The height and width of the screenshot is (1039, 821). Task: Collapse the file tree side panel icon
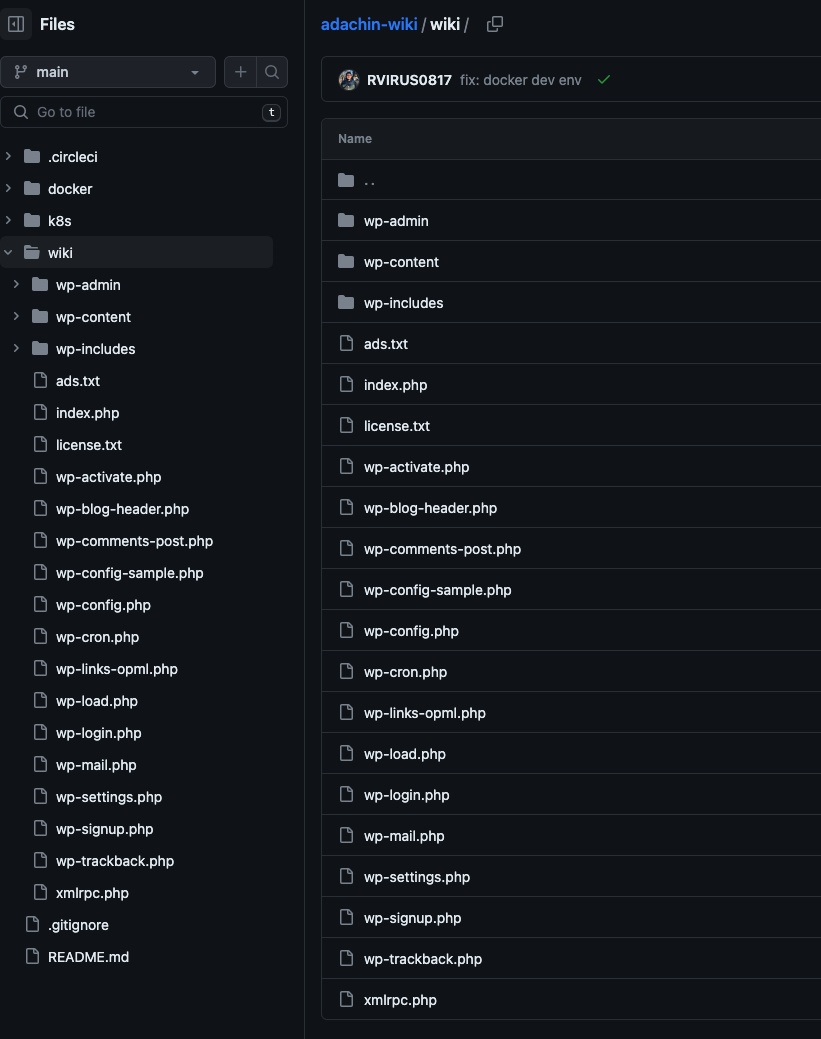[16, 24]
